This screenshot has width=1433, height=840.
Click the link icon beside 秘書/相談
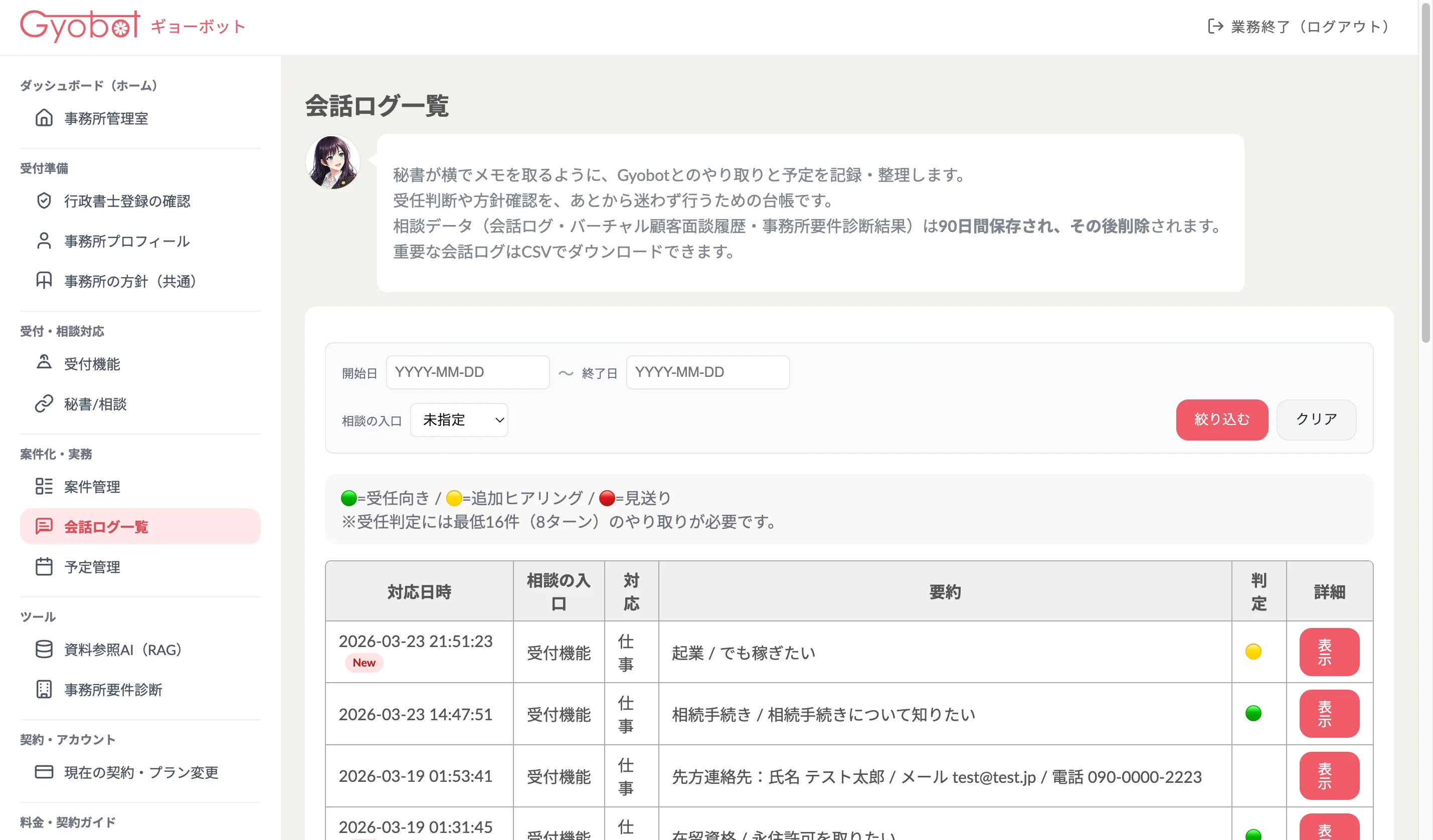[x=44, y=404]
